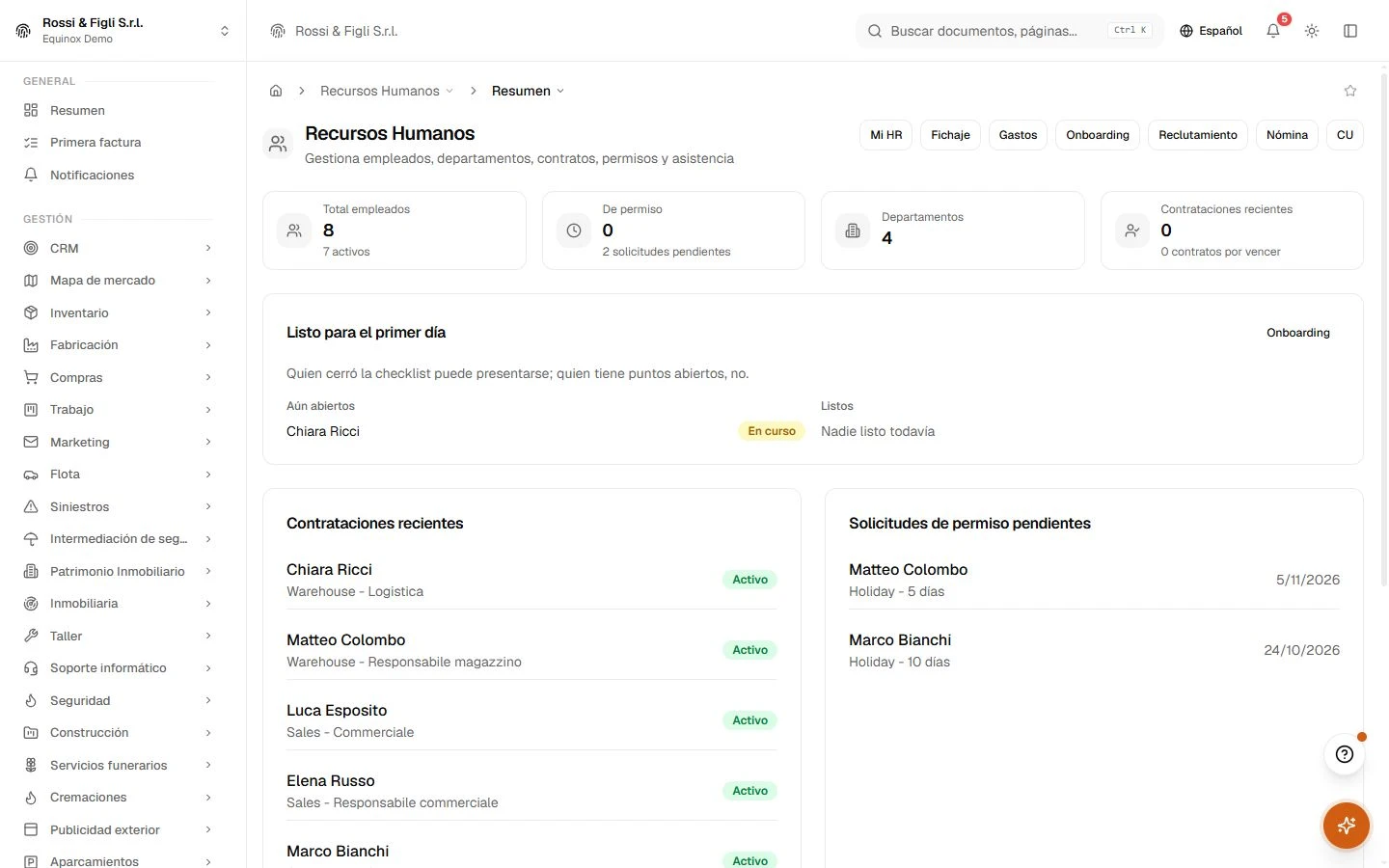Click the Fabricación chart icon
The width and height of the screenshot is (1389, 868).
point(31,345)
